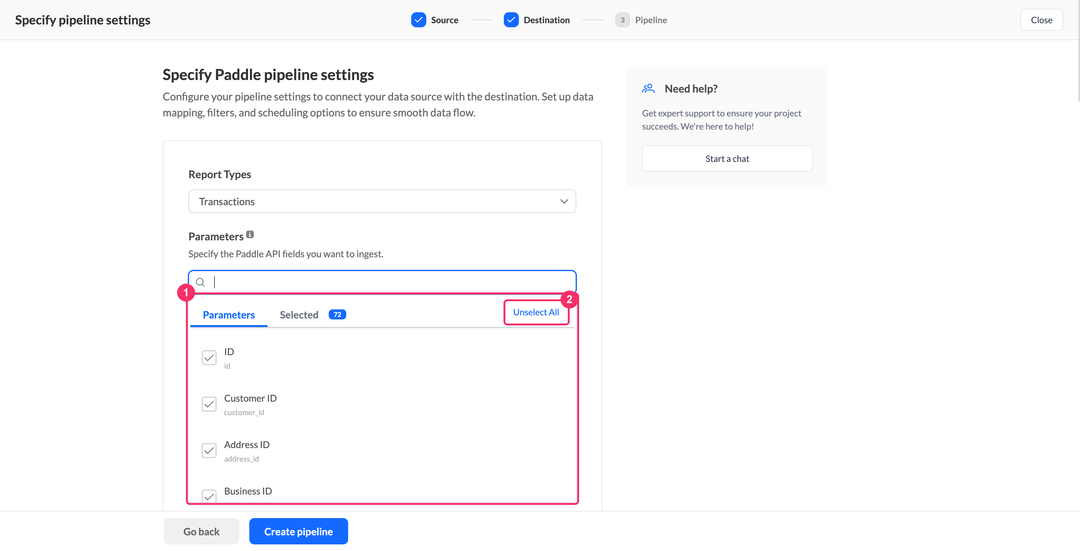Screen dimensions: 1080x551
Task: Click the Close button
Action: (1041, 20)
